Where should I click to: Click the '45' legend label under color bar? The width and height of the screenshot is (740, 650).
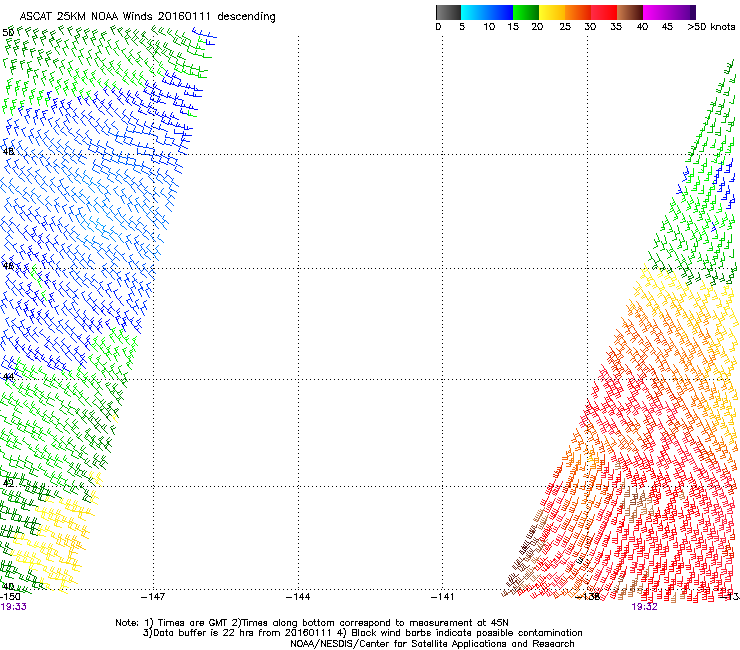(667, 26)
